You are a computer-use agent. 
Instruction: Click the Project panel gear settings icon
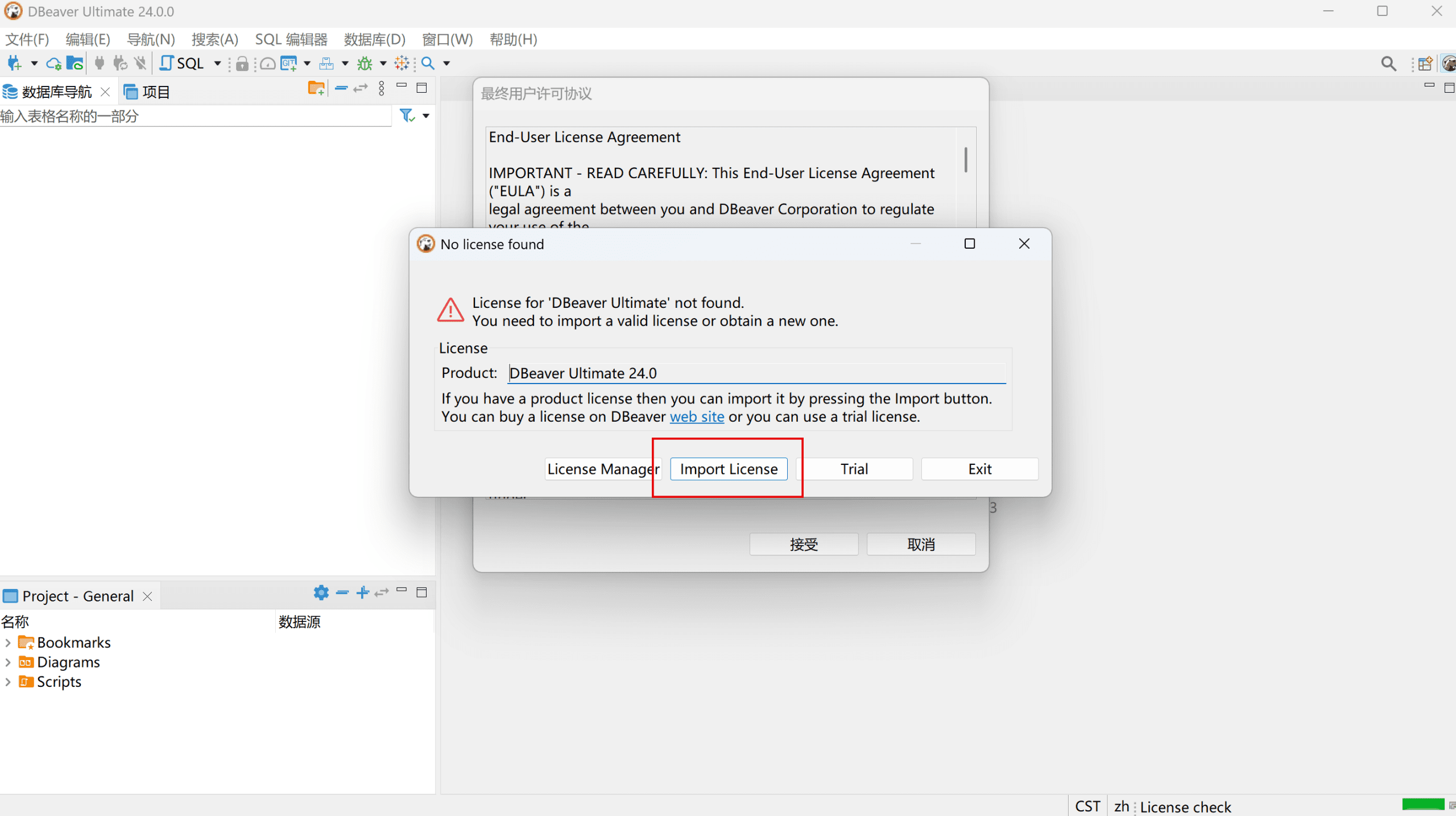click(321, 592)
